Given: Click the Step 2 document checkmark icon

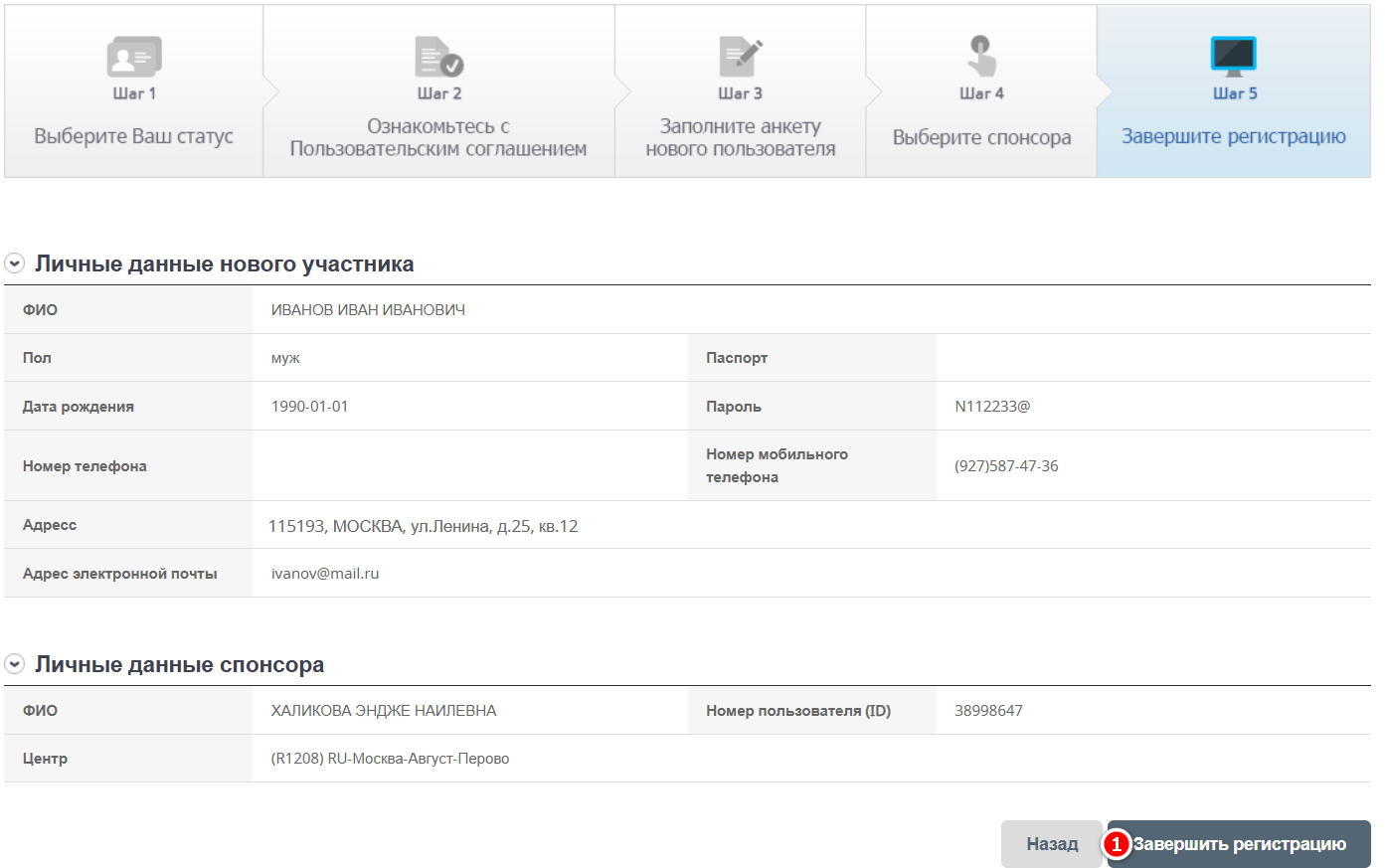Looking at the screenshot, I should pos(438,57).
